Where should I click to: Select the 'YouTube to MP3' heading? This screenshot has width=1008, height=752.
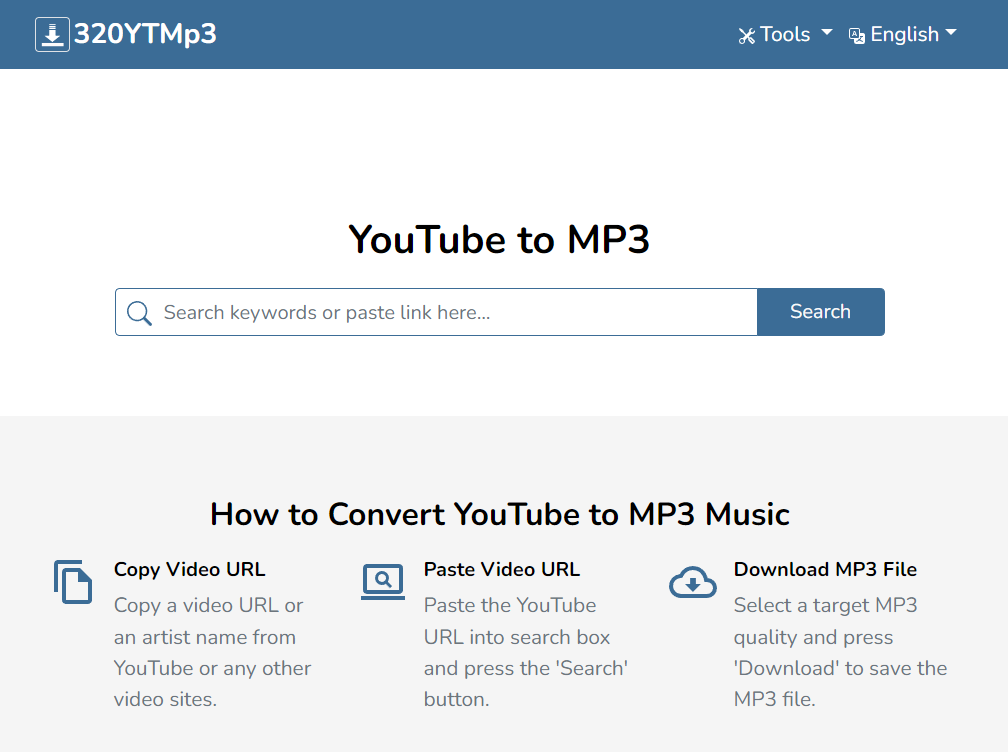coord(499,240)
